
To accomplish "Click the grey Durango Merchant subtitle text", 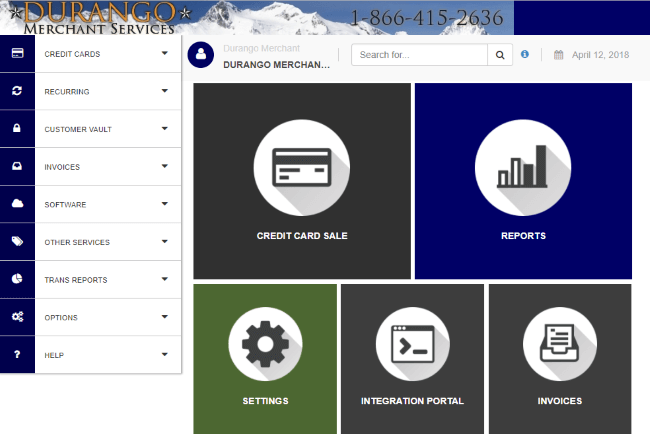I will click(x=261, y=48).
